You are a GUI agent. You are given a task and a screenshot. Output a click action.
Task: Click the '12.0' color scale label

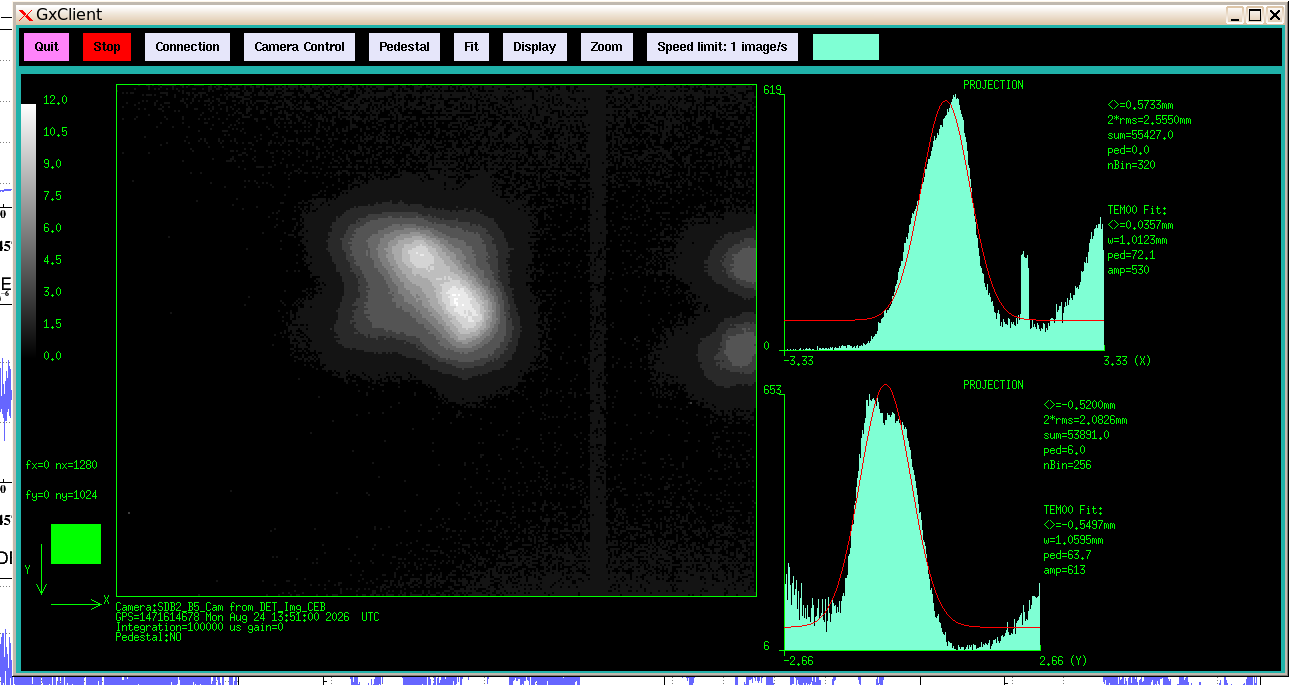(x=55, y=100)
